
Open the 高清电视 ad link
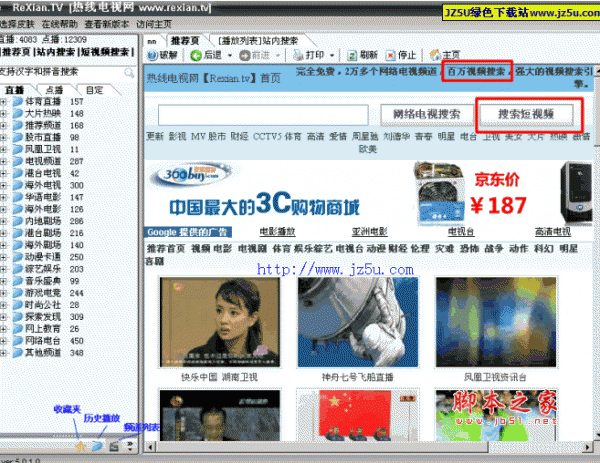553,232
